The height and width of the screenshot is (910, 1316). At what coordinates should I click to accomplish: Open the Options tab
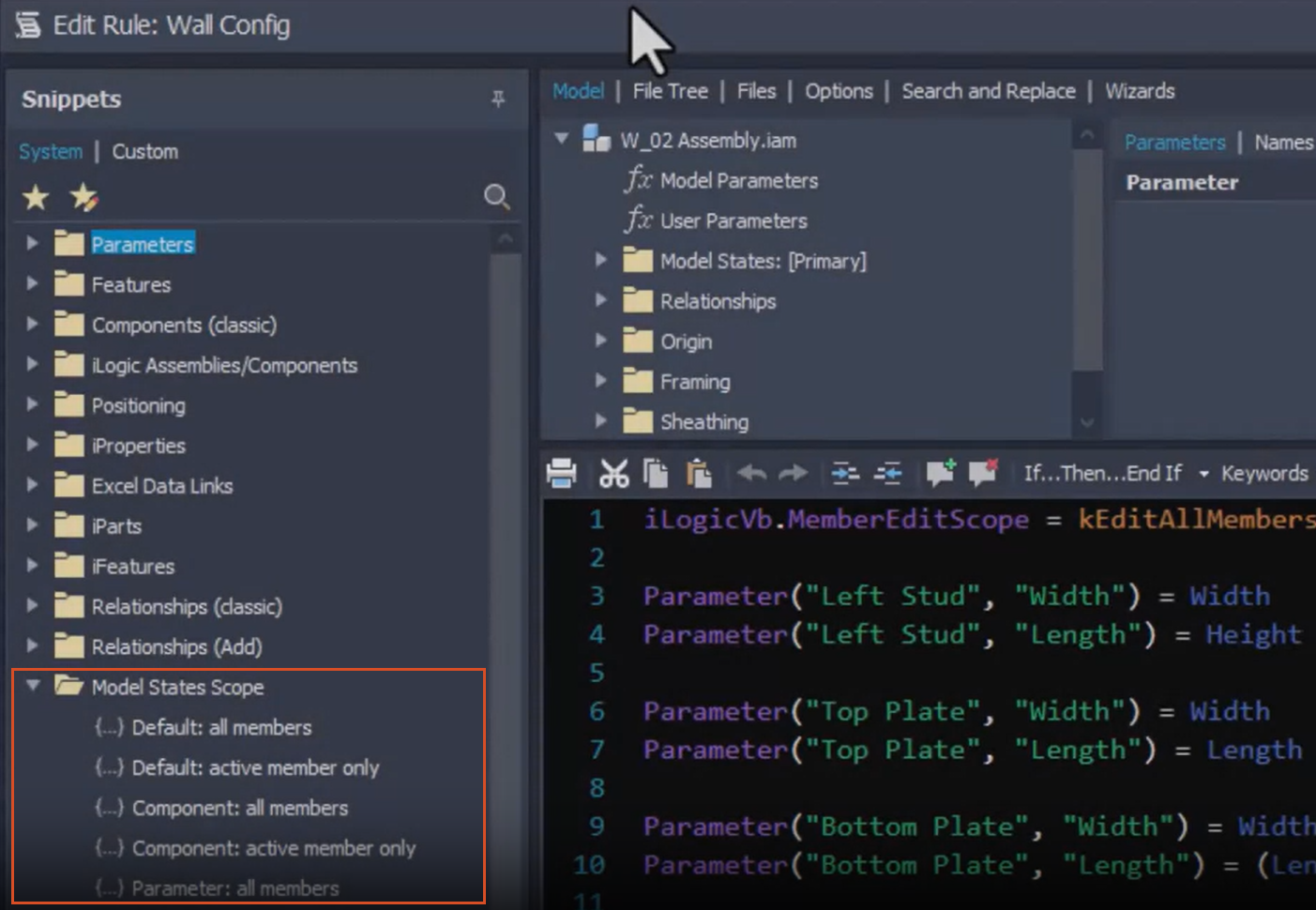(839, 91)
